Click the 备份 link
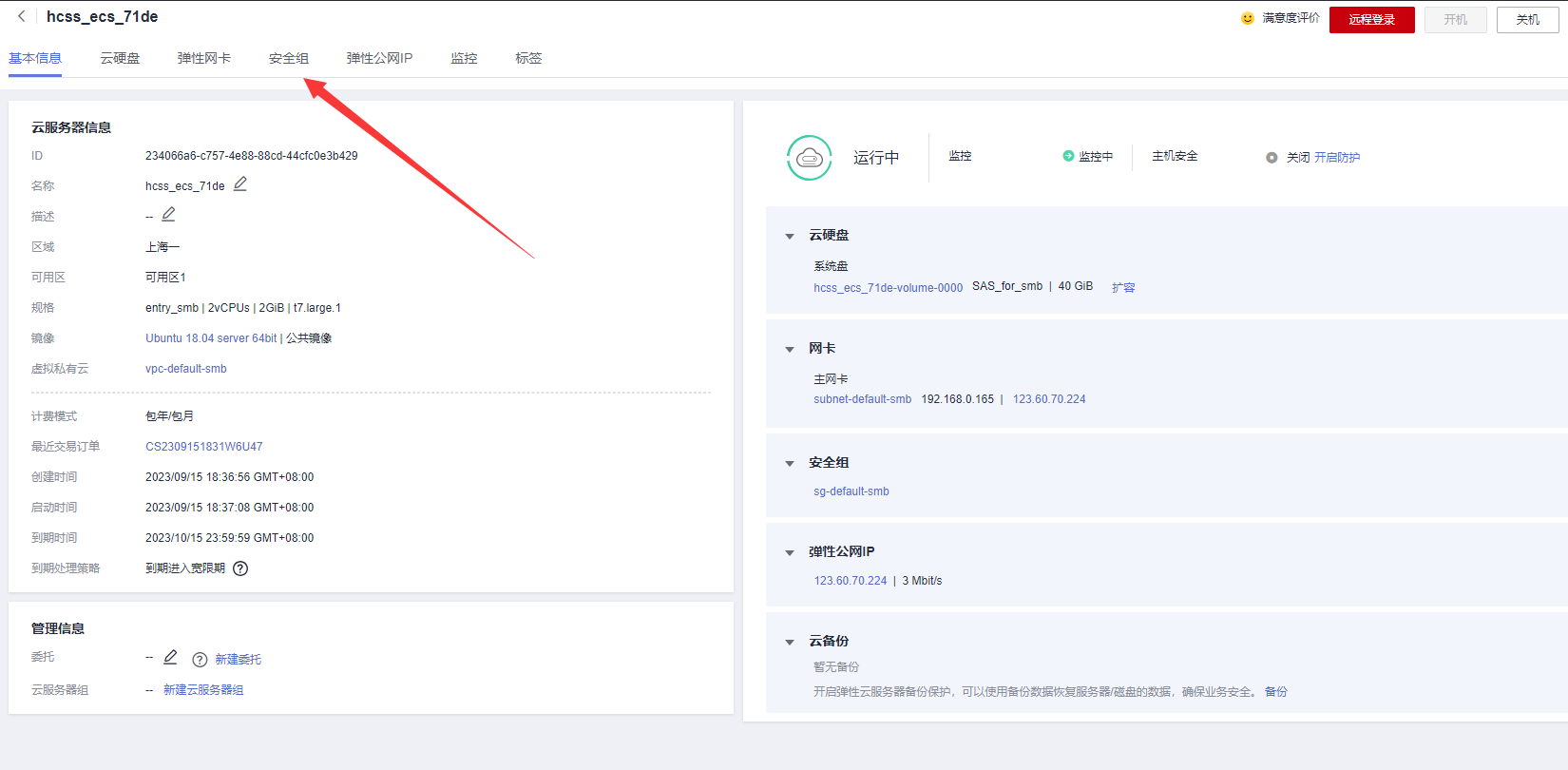The image size is (1568, 770). (x=1276, y=692)
